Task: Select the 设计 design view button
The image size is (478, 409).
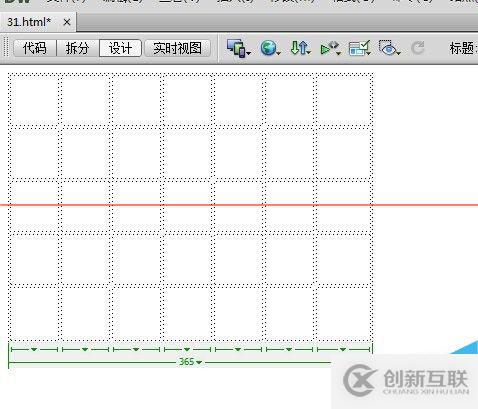Action: [x=120, y=48]
